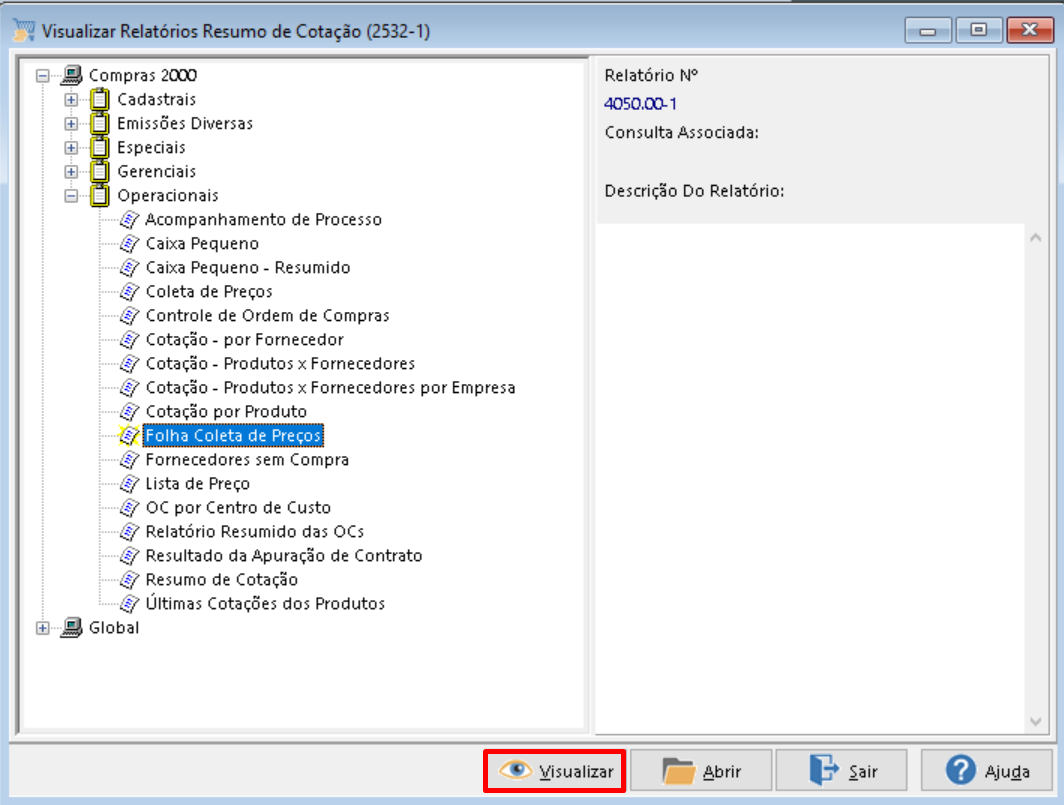Image resolution: width=1064 pixels, height=805 pixels.
Task: Click the Global node label
Action: click(113, 627)
